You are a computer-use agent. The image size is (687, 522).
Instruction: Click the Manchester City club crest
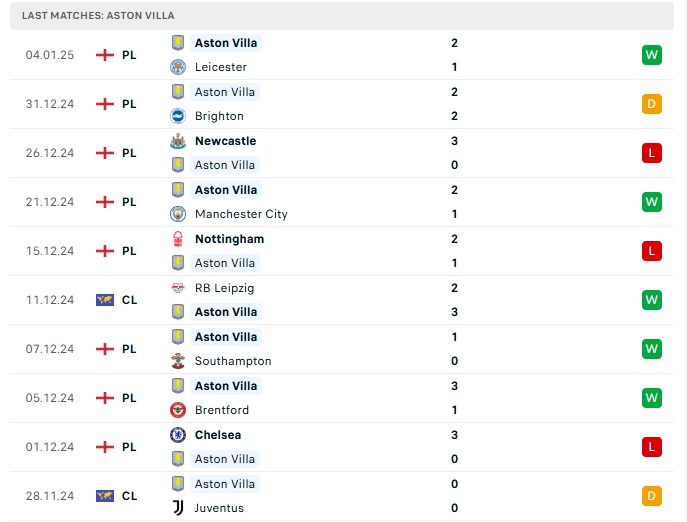click(x=178, y=214)
